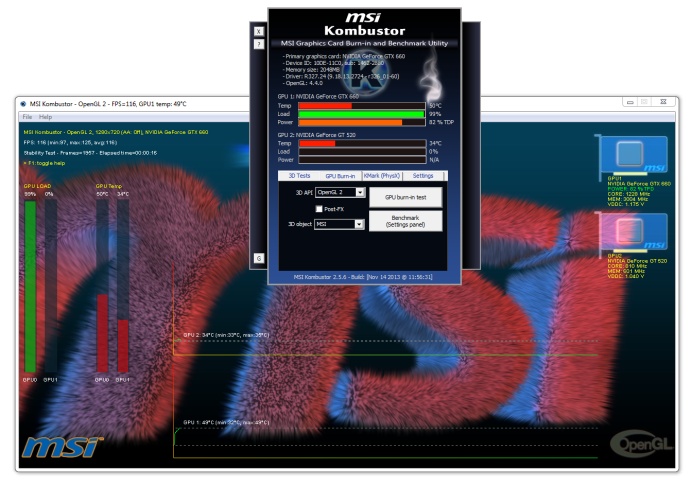Viewport: 700px width, 487px height.
Task: Click the 'GPU 2: 34°C' graph label
Action: coord(226,335)
